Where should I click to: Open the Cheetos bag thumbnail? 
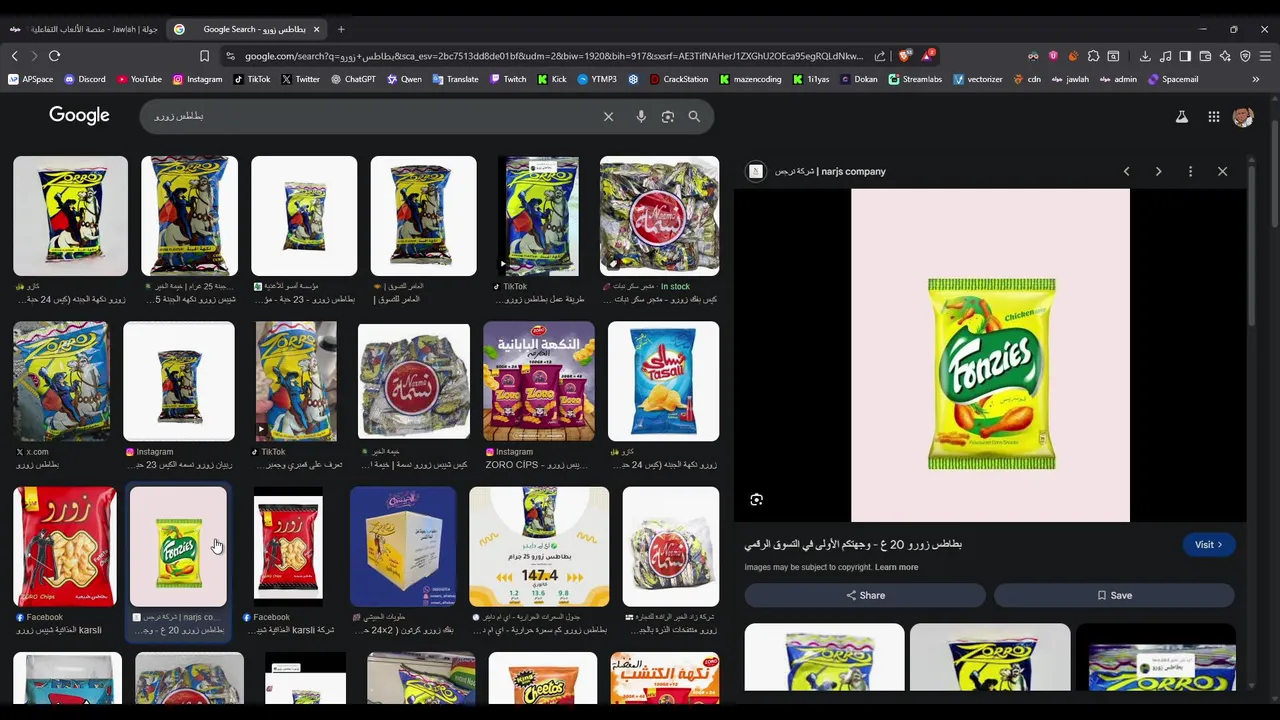point(543,678)
